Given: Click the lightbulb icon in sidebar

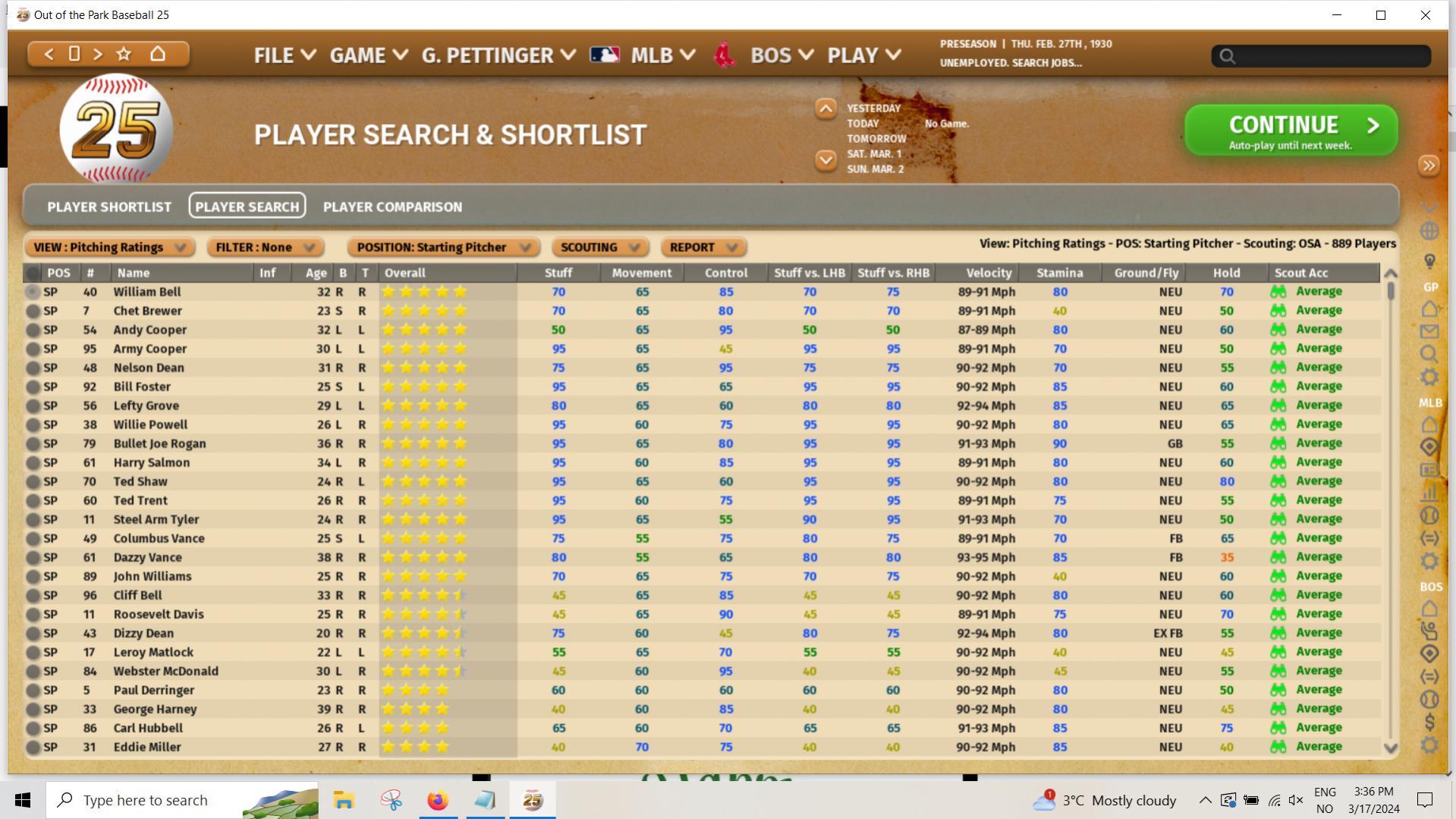Looking at the screenshot, I should tap(1429, 262).
